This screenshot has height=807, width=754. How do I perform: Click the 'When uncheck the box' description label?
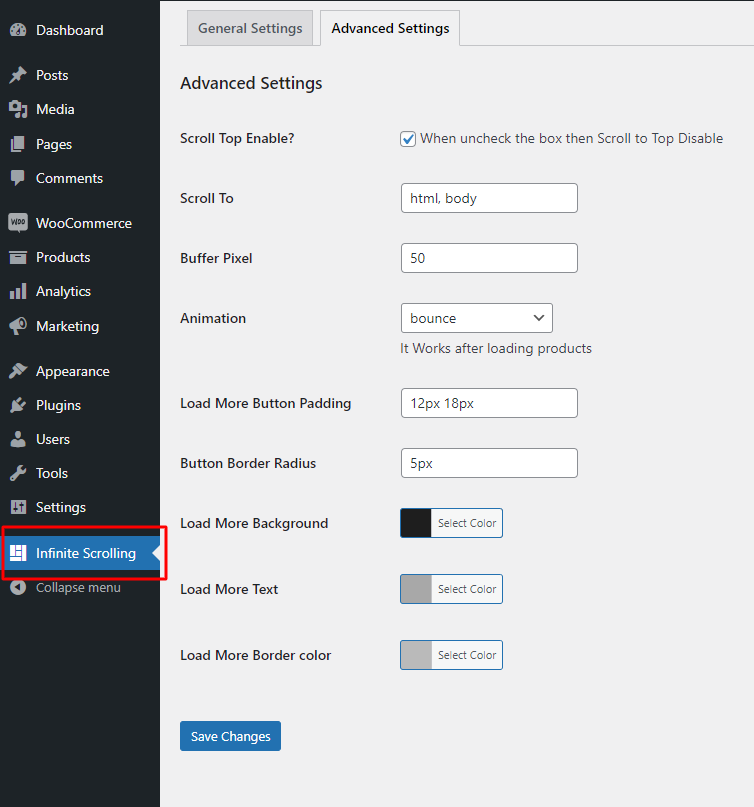point(571,138)
